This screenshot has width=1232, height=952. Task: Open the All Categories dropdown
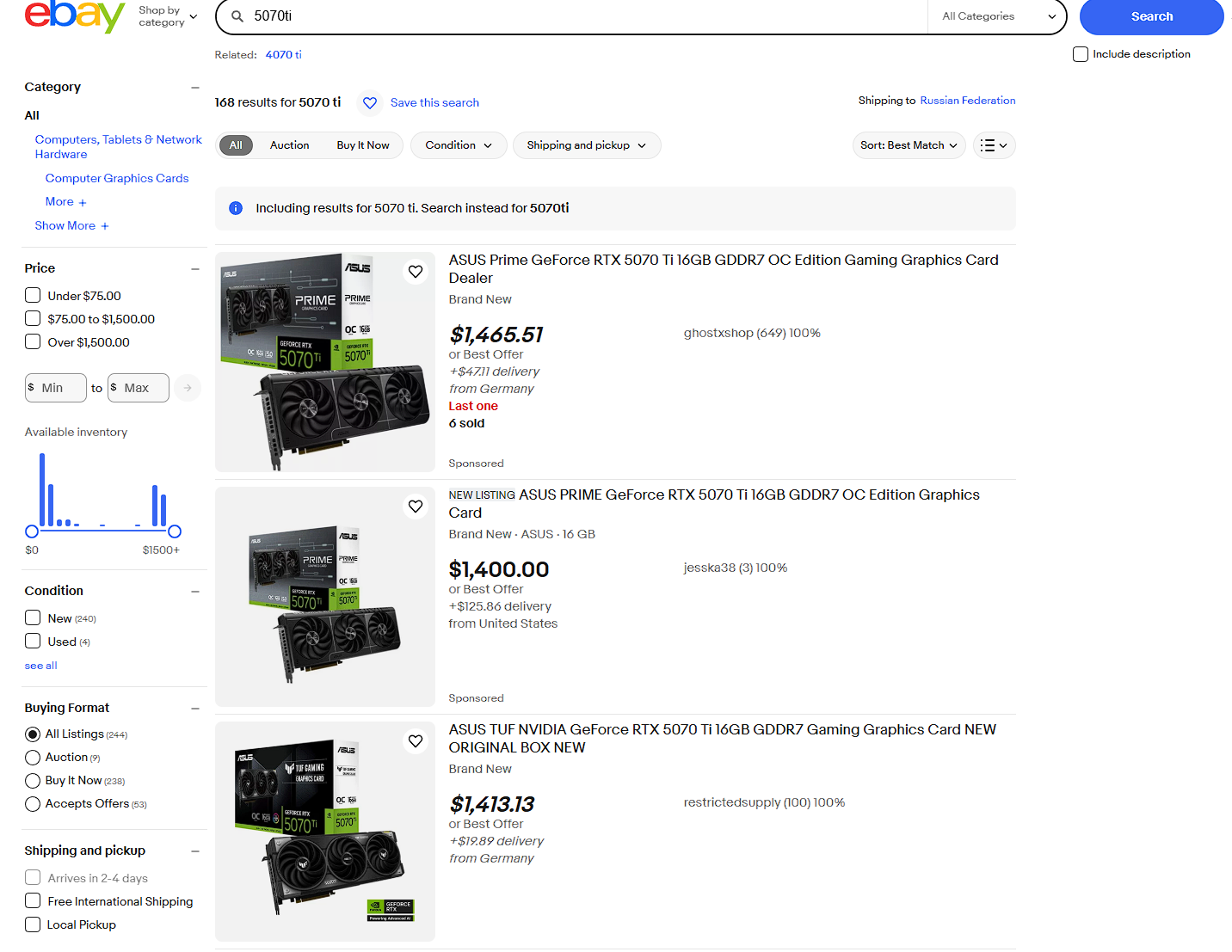click(997, 16)
